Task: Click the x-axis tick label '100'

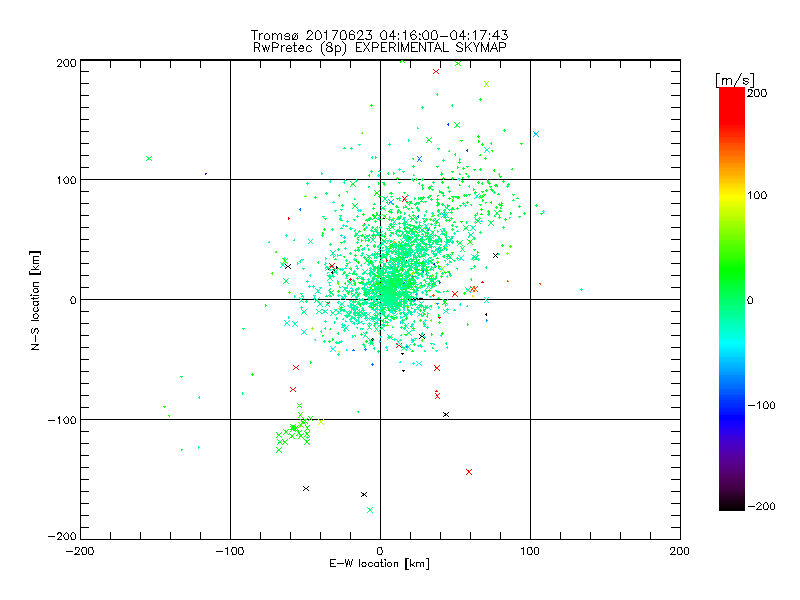Action: coord(530,551)
